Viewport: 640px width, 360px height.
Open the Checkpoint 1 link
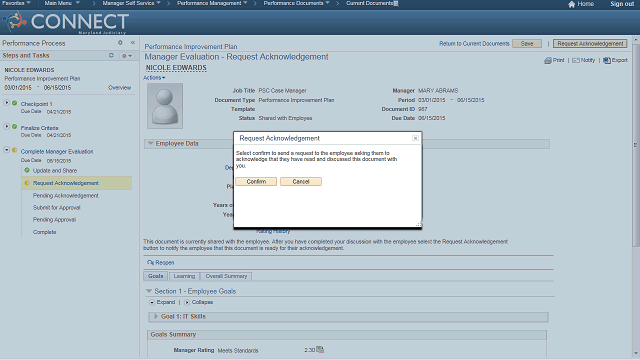37,104
